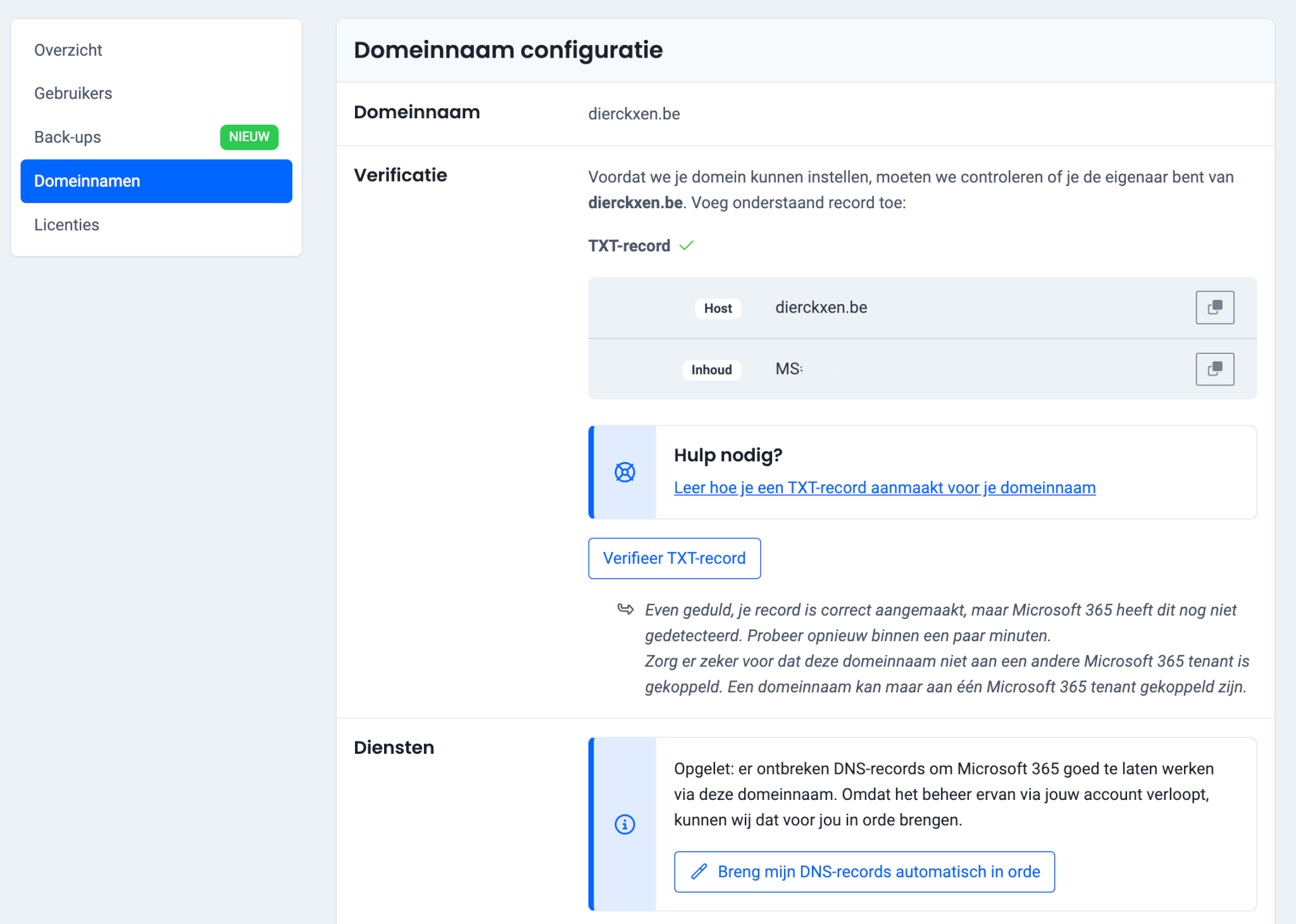Click the Verifieer TXT-record button
Viewport: 1296px width, 924px height.
tap(674, 558)
